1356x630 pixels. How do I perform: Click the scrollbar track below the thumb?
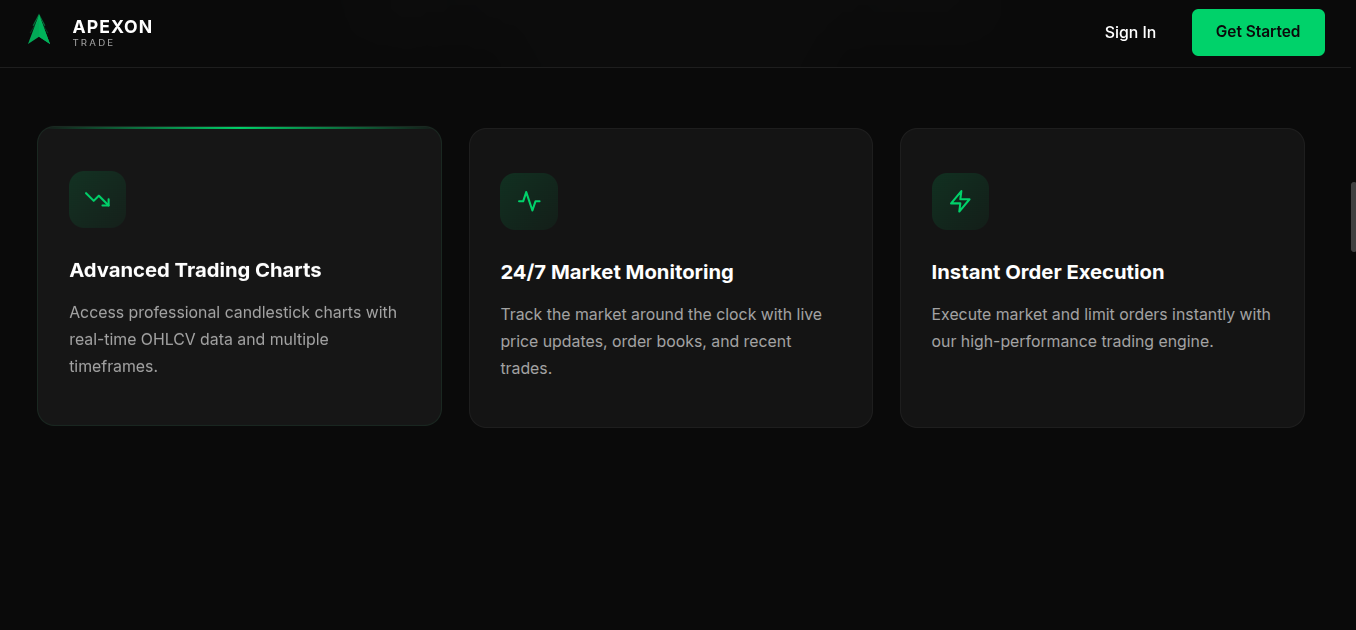pos(1353,440)
